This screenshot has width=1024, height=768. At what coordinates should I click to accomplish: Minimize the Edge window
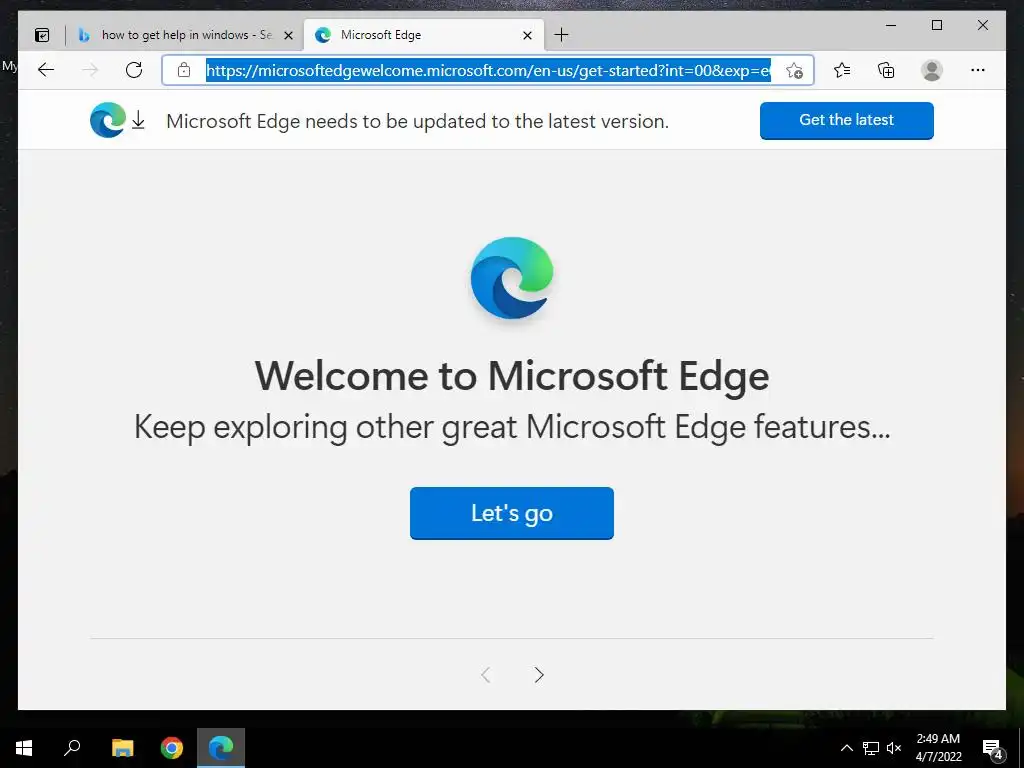coord(891,25)
